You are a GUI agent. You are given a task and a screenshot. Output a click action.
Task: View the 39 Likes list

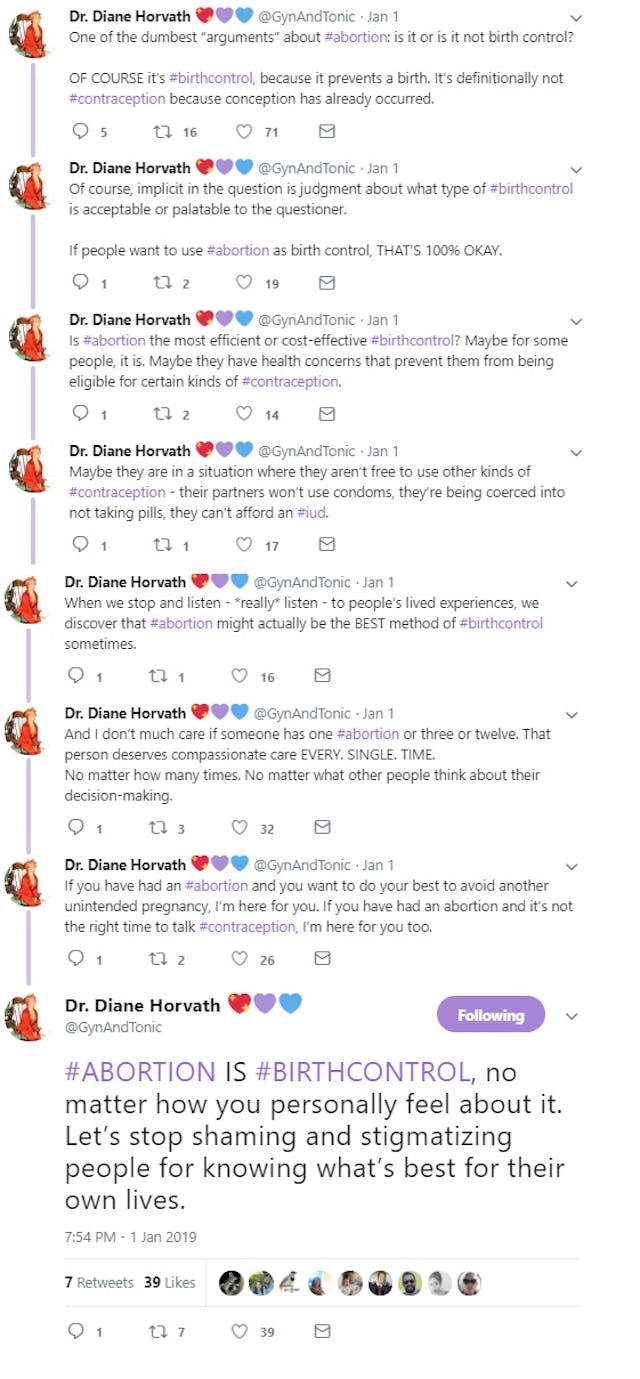[169, 1282]
